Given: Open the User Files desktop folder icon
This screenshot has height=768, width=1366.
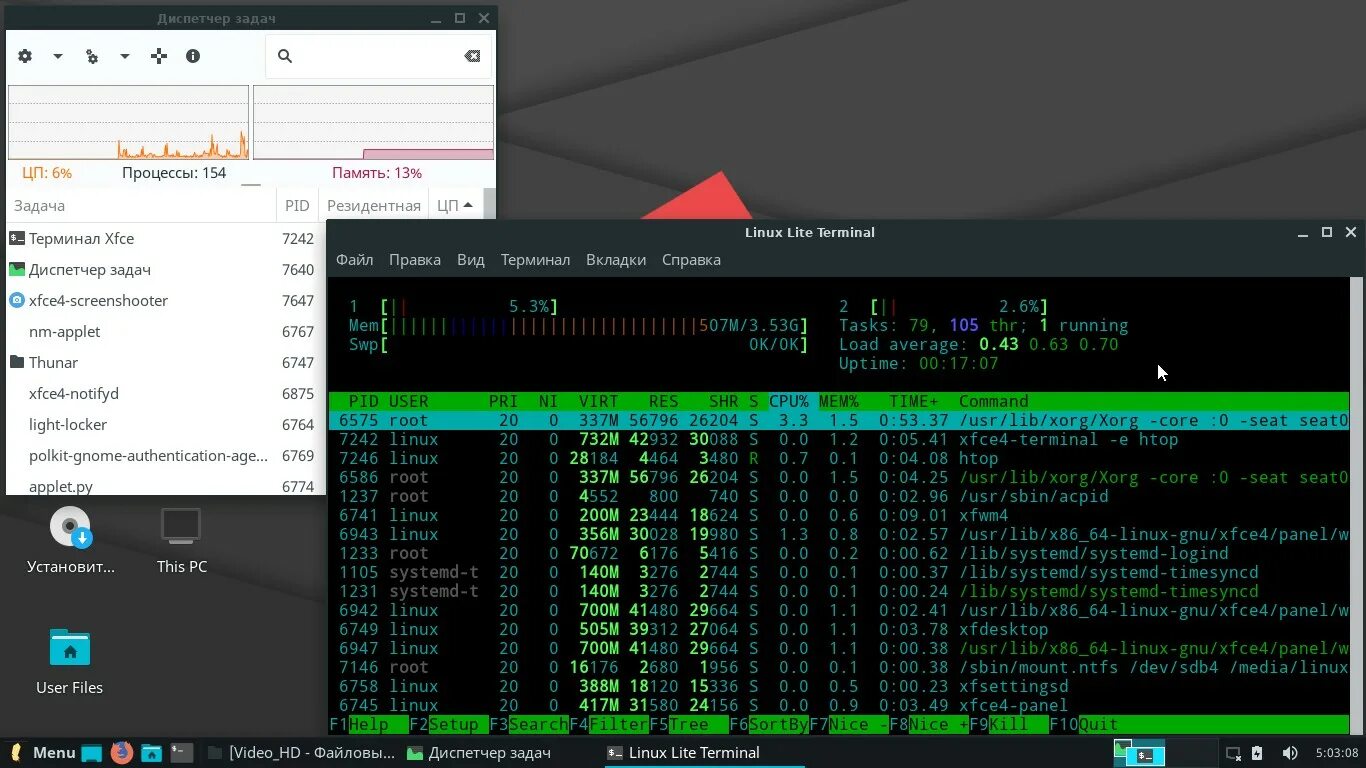Looking at the screenshot, I should [70, 661].
